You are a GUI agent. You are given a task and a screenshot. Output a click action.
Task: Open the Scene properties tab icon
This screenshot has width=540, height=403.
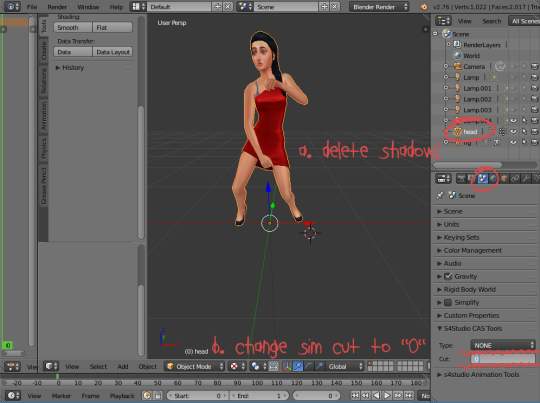click(x=482, y=178)
